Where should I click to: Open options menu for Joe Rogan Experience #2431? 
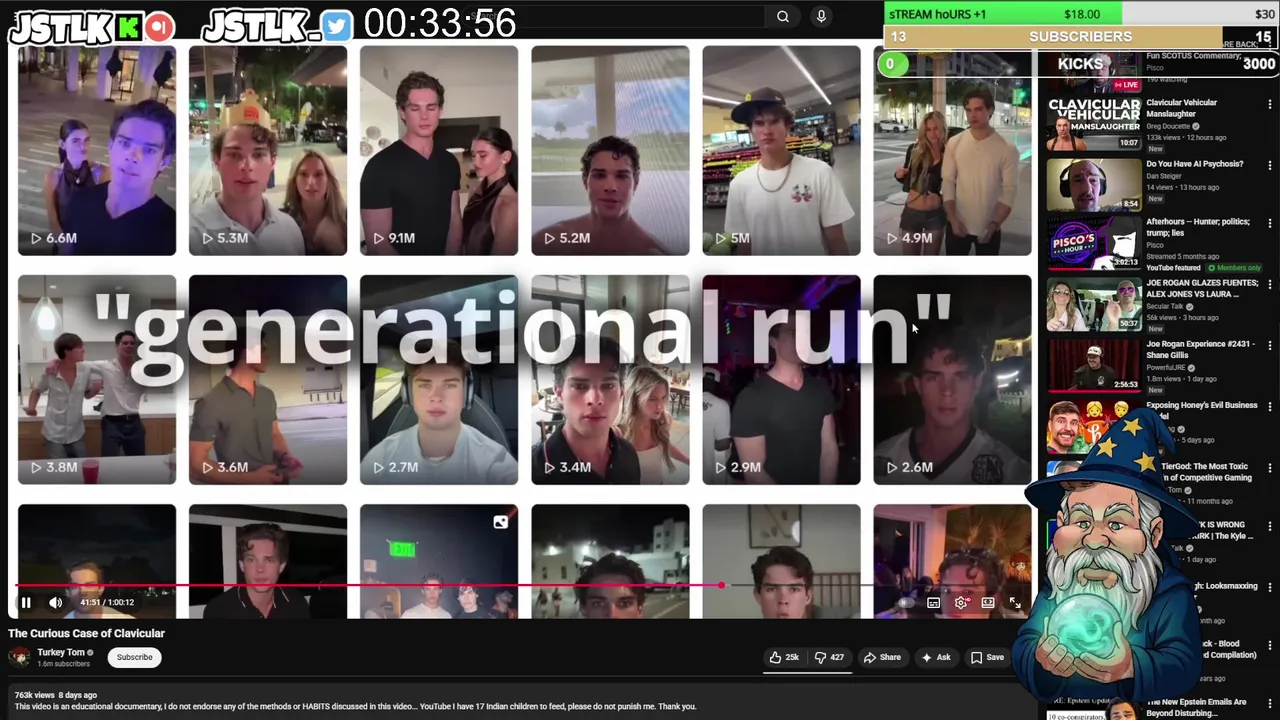tap(1270, 345)
